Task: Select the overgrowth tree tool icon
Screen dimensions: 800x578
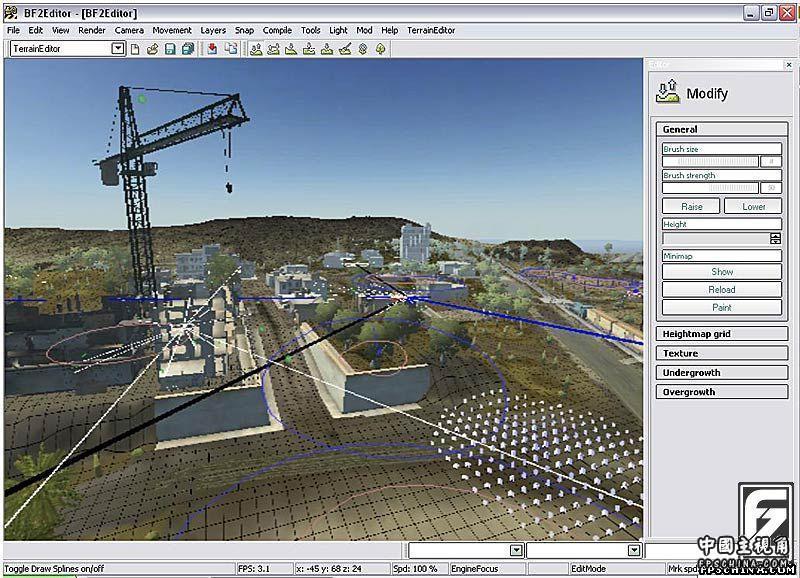Action: click(x=381, y=49)
